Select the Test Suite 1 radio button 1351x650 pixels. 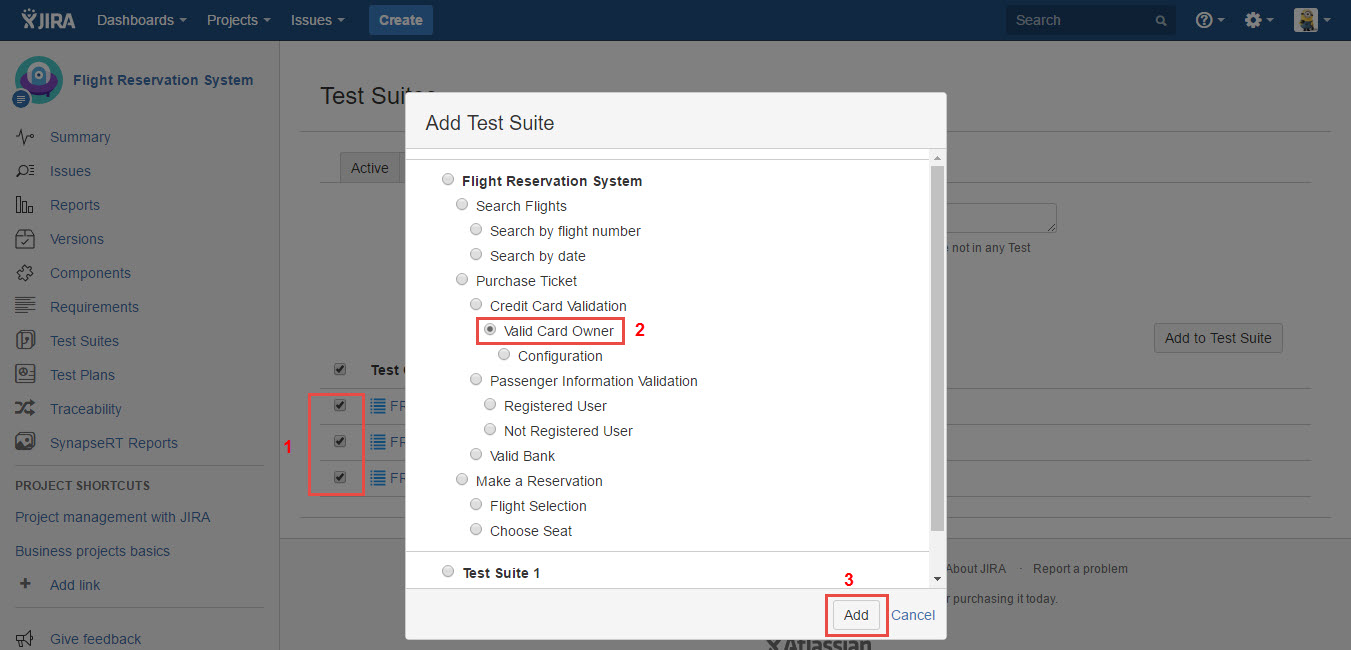pos(448,572)
